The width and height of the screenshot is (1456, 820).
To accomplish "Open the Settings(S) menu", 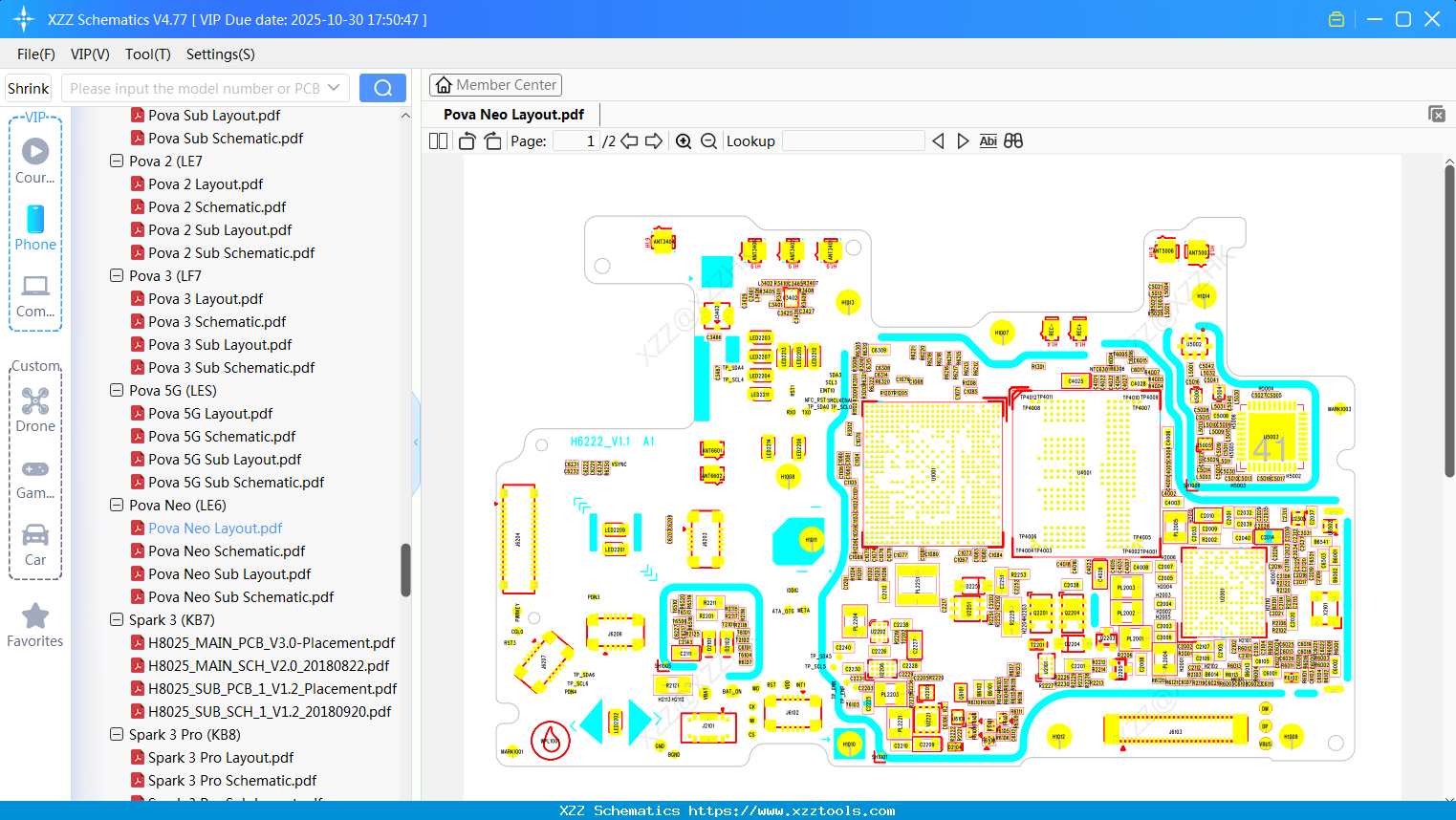I will point(221,54).
